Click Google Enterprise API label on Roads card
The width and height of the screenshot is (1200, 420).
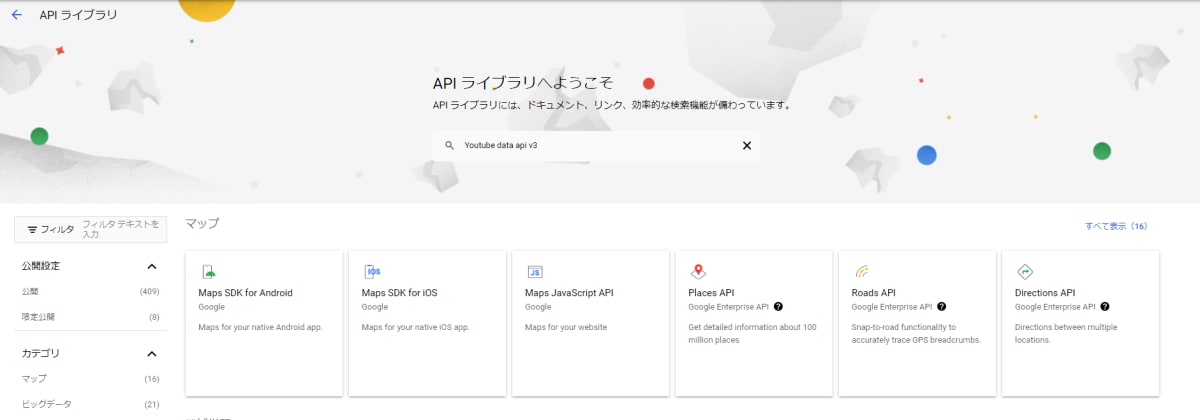(x=891, y=307)
